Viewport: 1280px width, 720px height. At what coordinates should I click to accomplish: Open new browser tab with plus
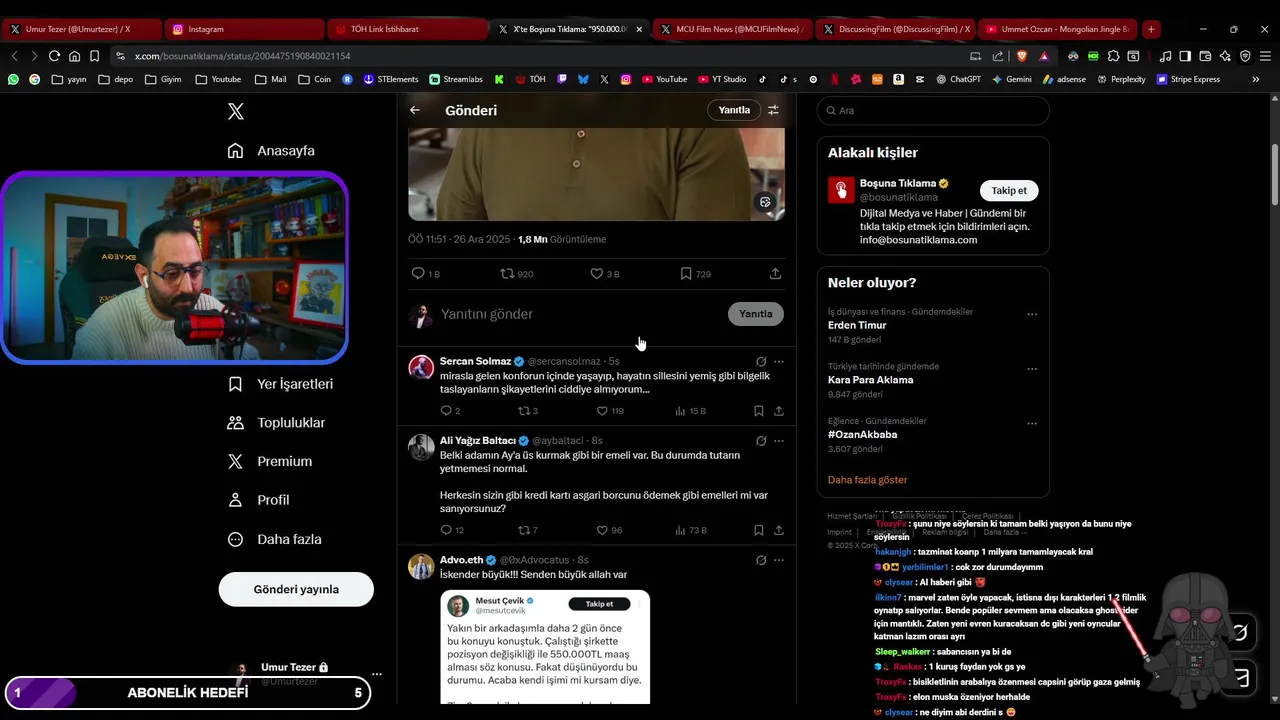(1151, 29)
